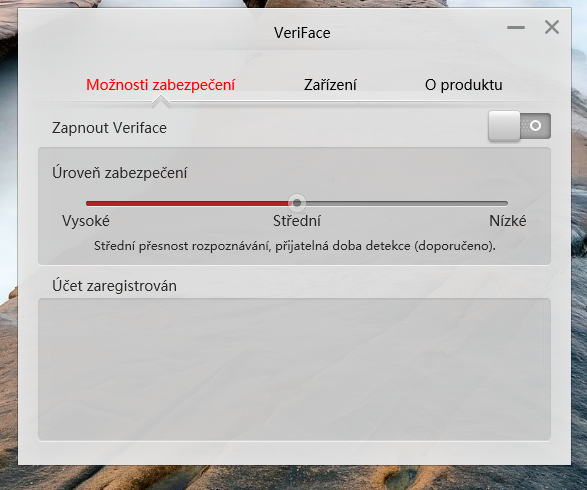Switch to the O produktu tab
Viewport: 587px width, 490px height.
pyautogui.click(x=463, y=85)
